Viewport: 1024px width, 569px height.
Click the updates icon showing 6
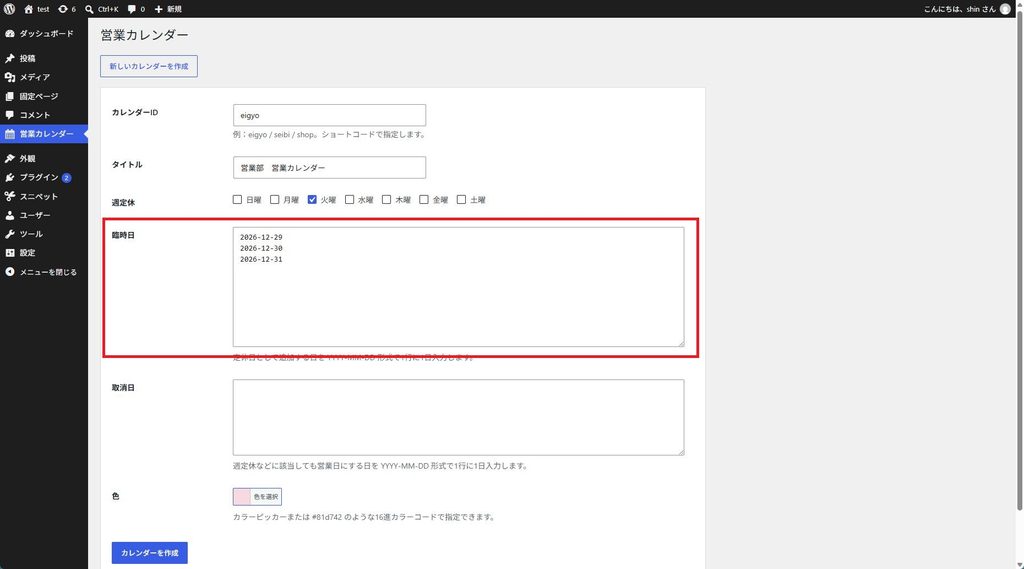[x=63, y=9]
